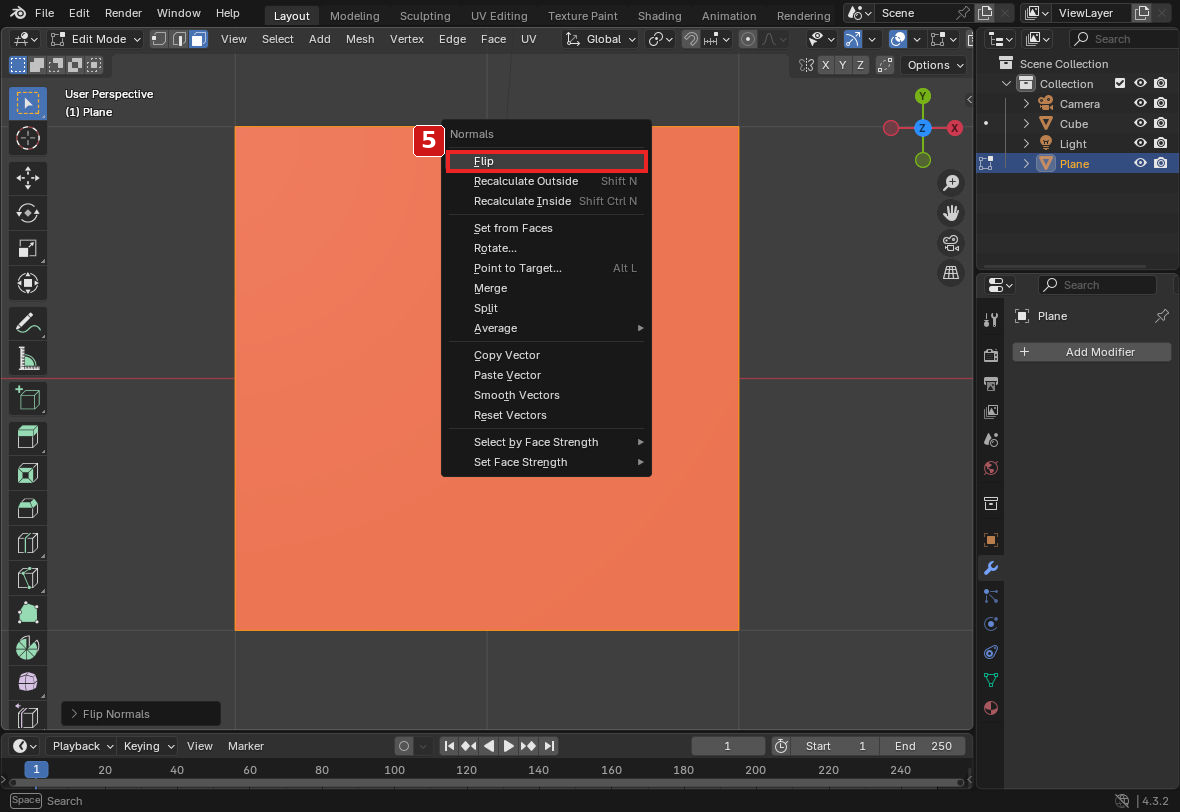The width and height of the screenshot is (1180, 812).
Task: Select the Cursor tool in the toolbar
Action: click(28, 138)
